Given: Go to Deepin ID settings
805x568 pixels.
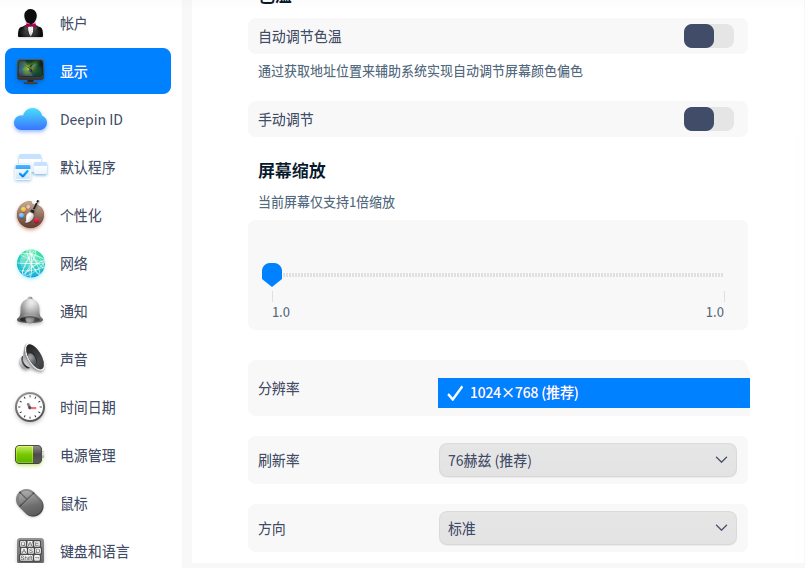Looking at the screenshot, I should pos(88,120).
